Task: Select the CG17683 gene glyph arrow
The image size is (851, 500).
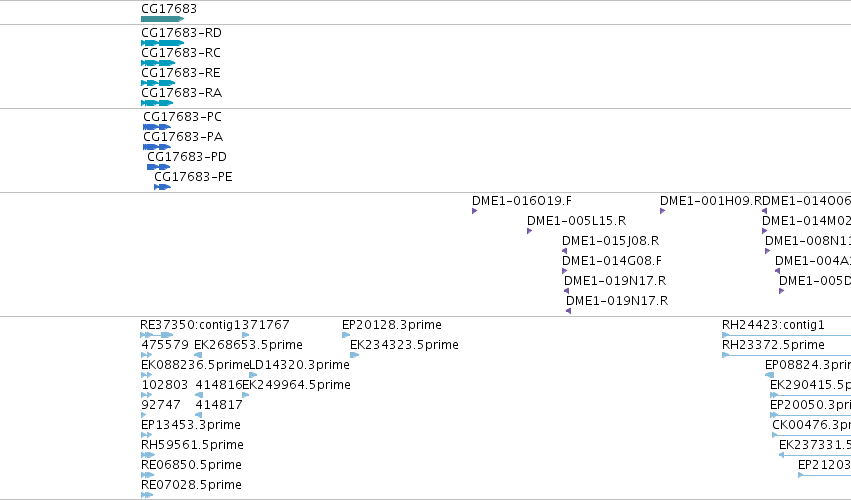Action: tap(162, 19)
